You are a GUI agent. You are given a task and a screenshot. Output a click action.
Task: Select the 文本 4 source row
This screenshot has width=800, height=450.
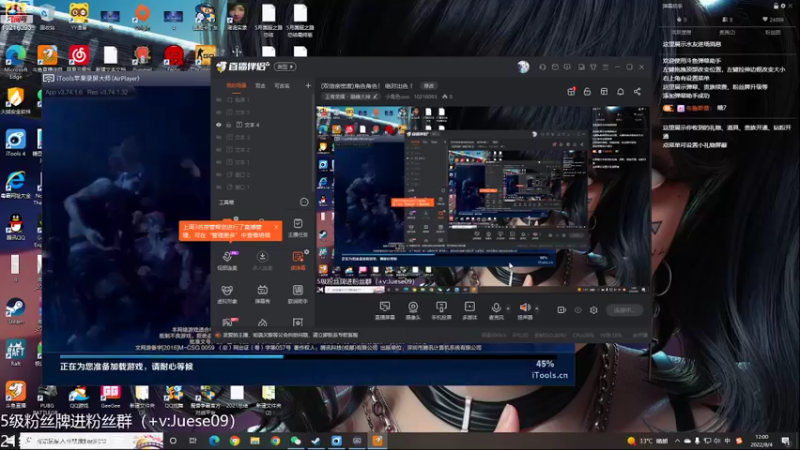point(263,125)
